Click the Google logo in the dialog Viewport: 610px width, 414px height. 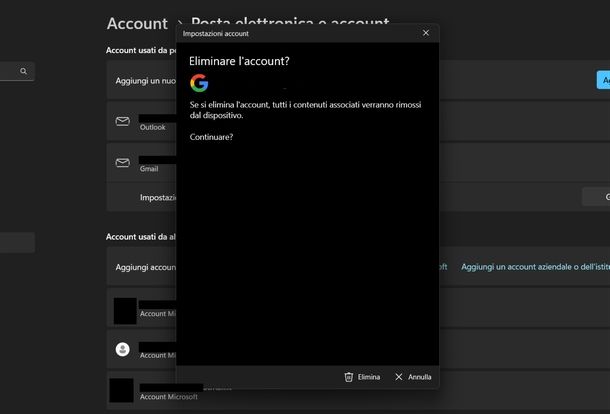[x=199, y=83]
